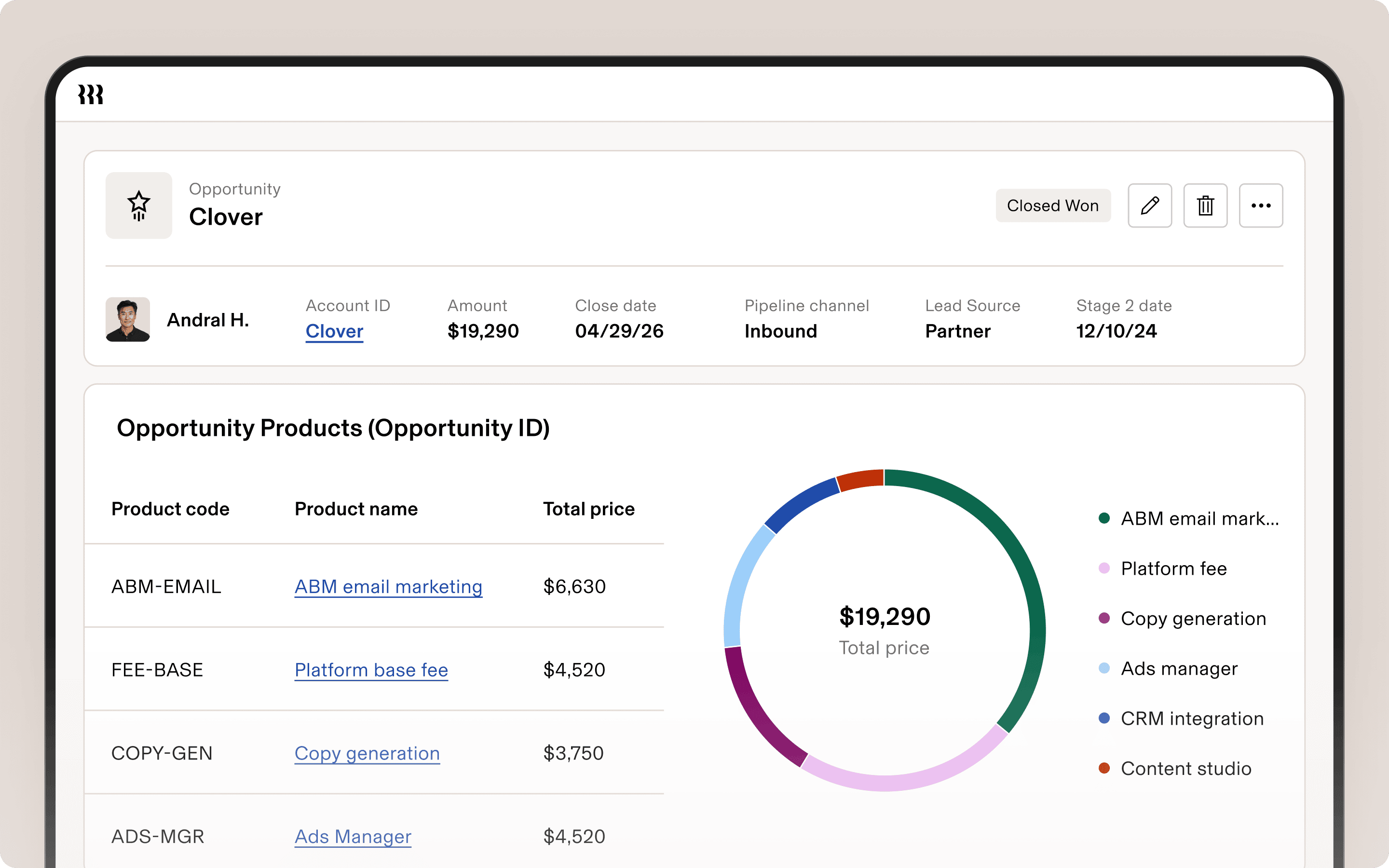Select the ADS-MGR product code cell

click(158, 837)
